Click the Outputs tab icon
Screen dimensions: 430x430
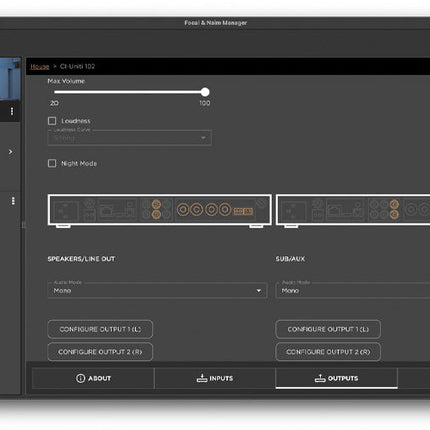click(x=320, y=378)
